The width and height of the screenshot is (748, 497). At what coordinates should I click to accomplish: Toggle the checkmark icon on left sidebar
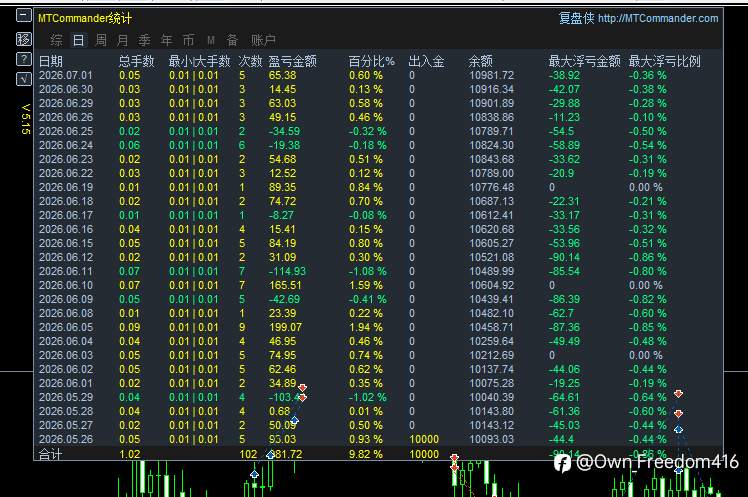click(23, 79)
